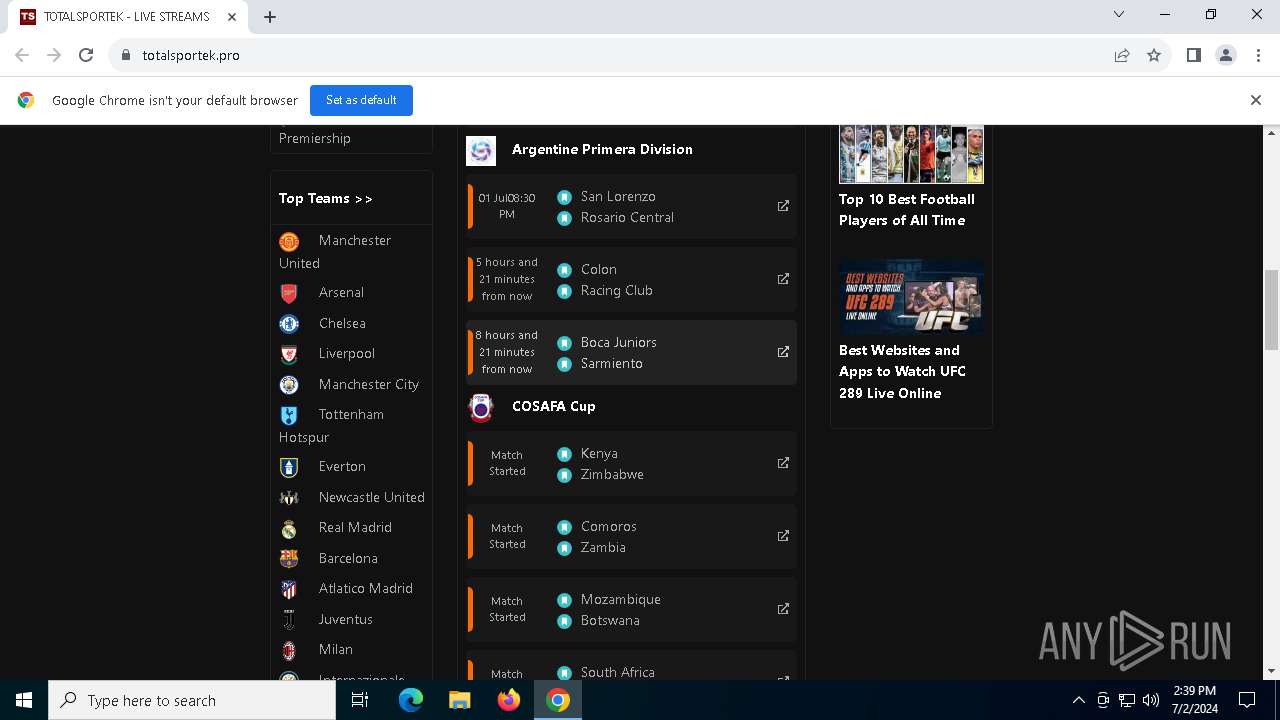1280x720 pixels.
Task: Bookmark this page with star icon
Action: [x=1154, y=55]
